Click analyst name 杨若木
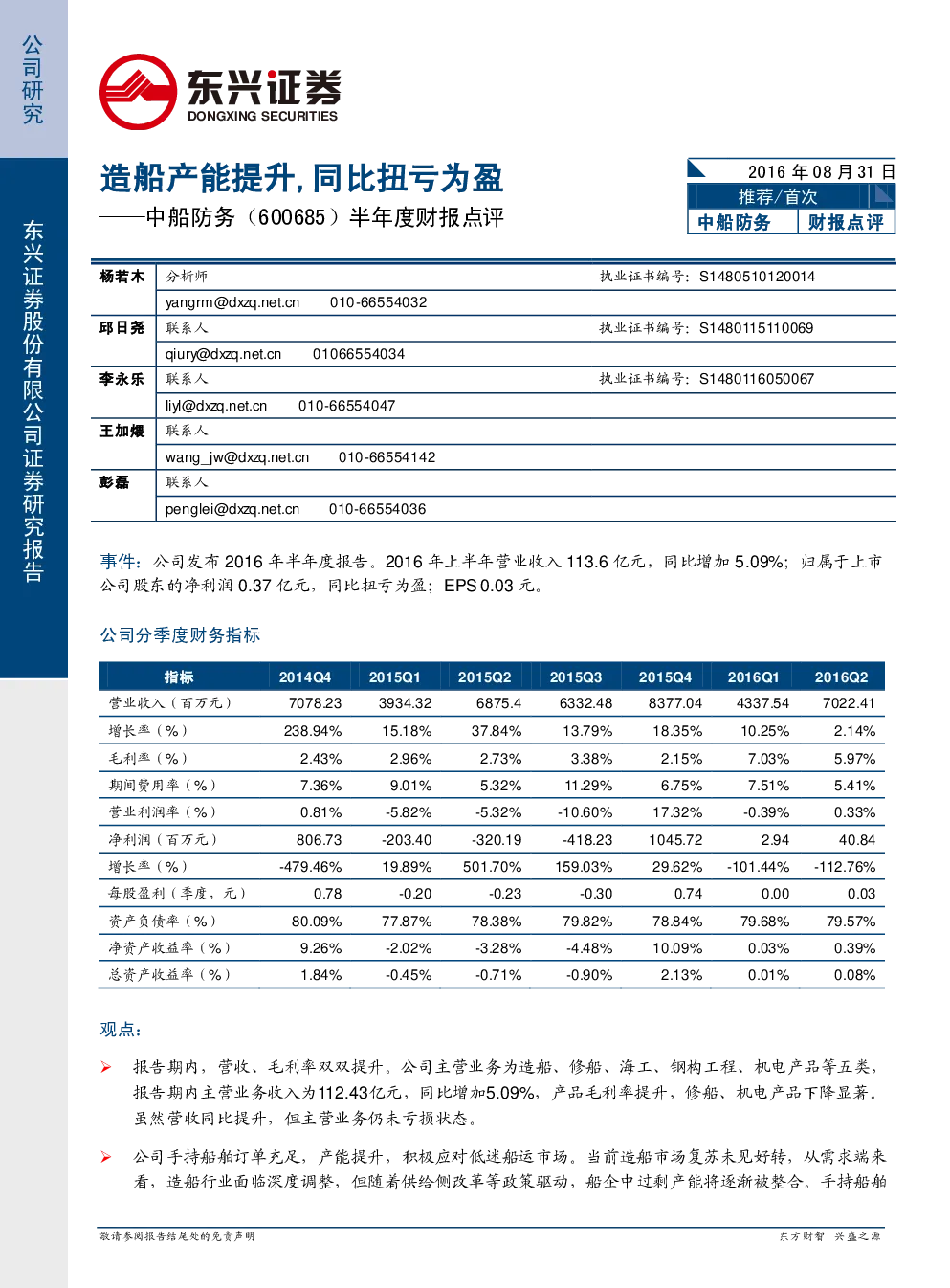 (x=122, y=277)
